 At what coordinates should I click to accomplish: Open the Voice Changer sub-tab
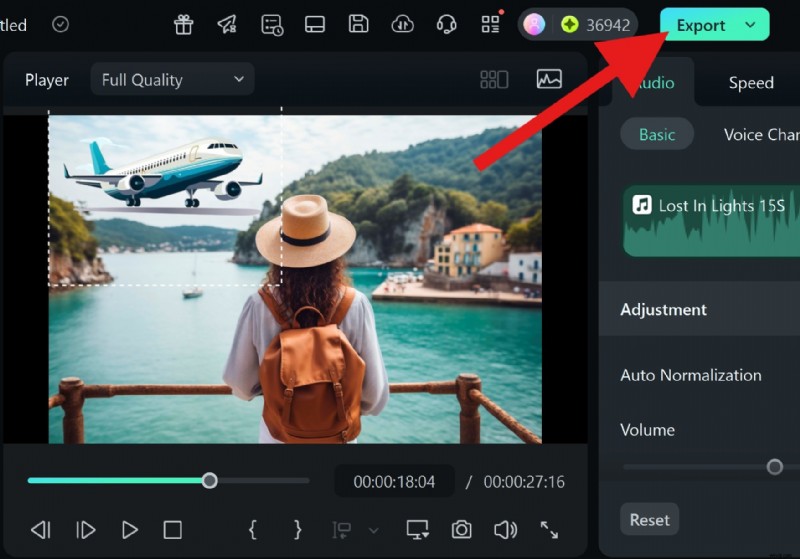[760, 134]
